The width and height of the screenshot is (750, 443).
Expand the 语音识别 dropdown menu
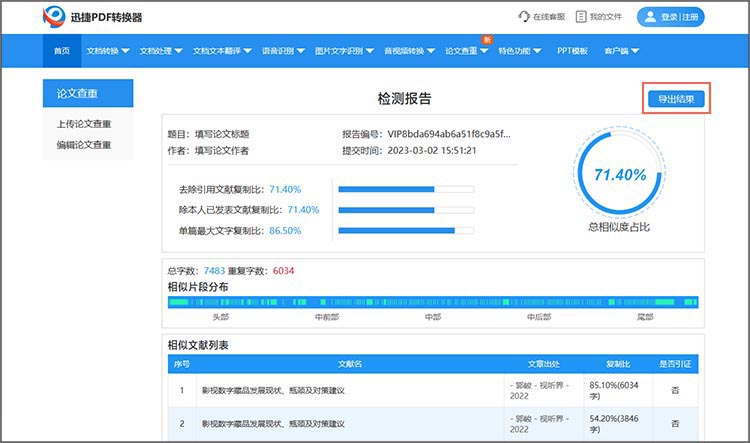point(283,51)
